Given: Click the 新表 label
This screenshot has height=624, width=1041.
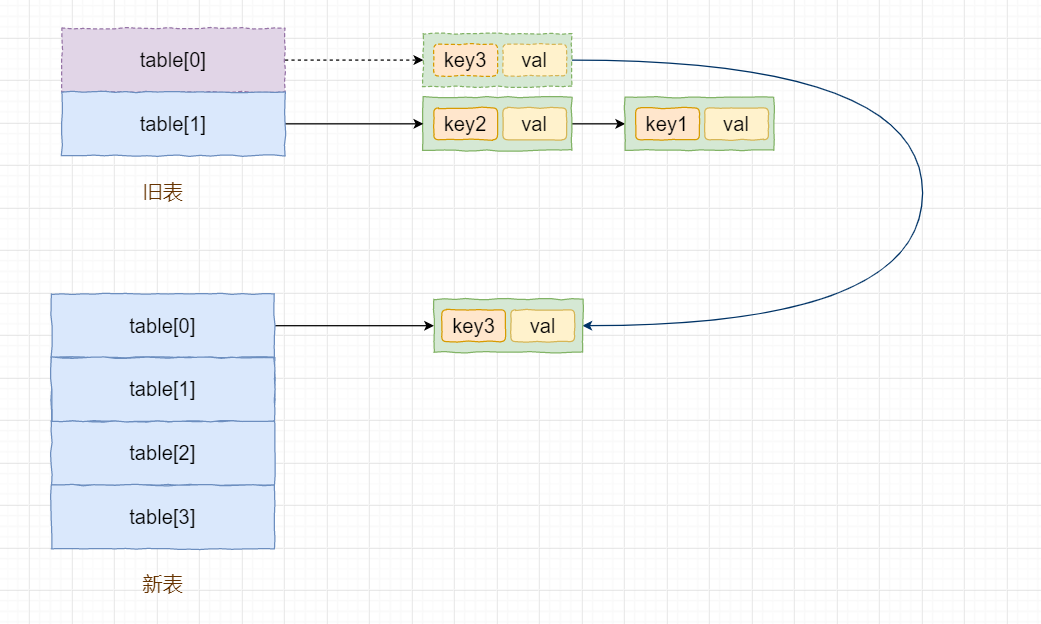Looking at the screenshot, I should click(x=163, y=584).
